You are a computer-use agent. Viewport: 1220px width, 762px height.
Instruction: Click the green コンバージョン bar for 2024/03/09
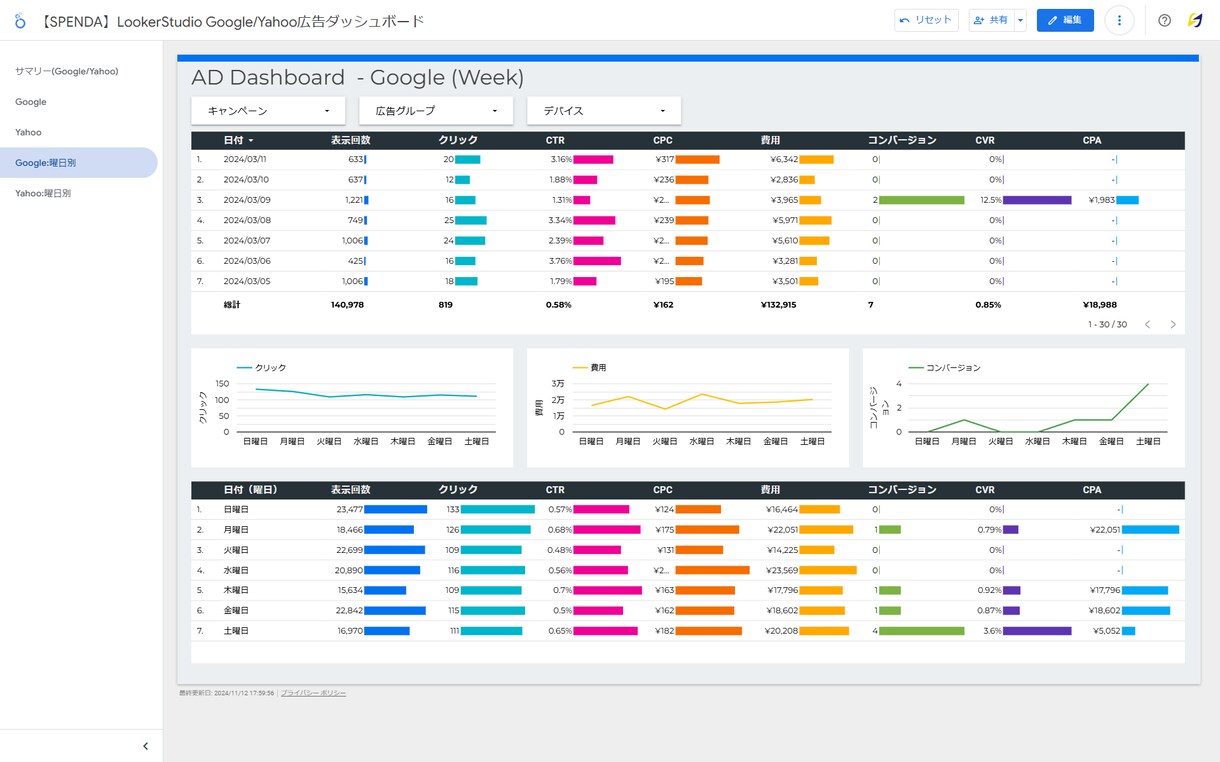[x=921, y=200]
